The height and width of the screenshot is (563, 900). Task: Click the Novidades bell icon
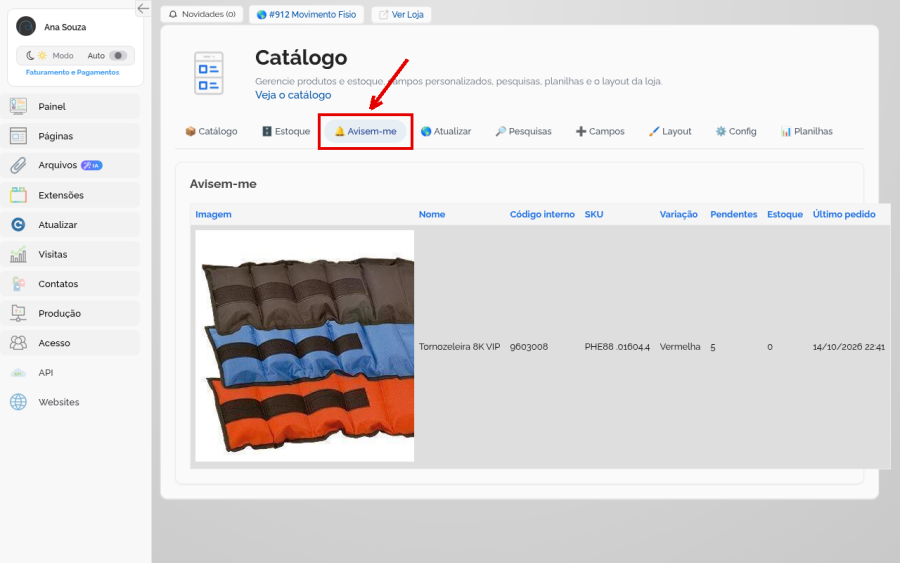click(173, 14)
